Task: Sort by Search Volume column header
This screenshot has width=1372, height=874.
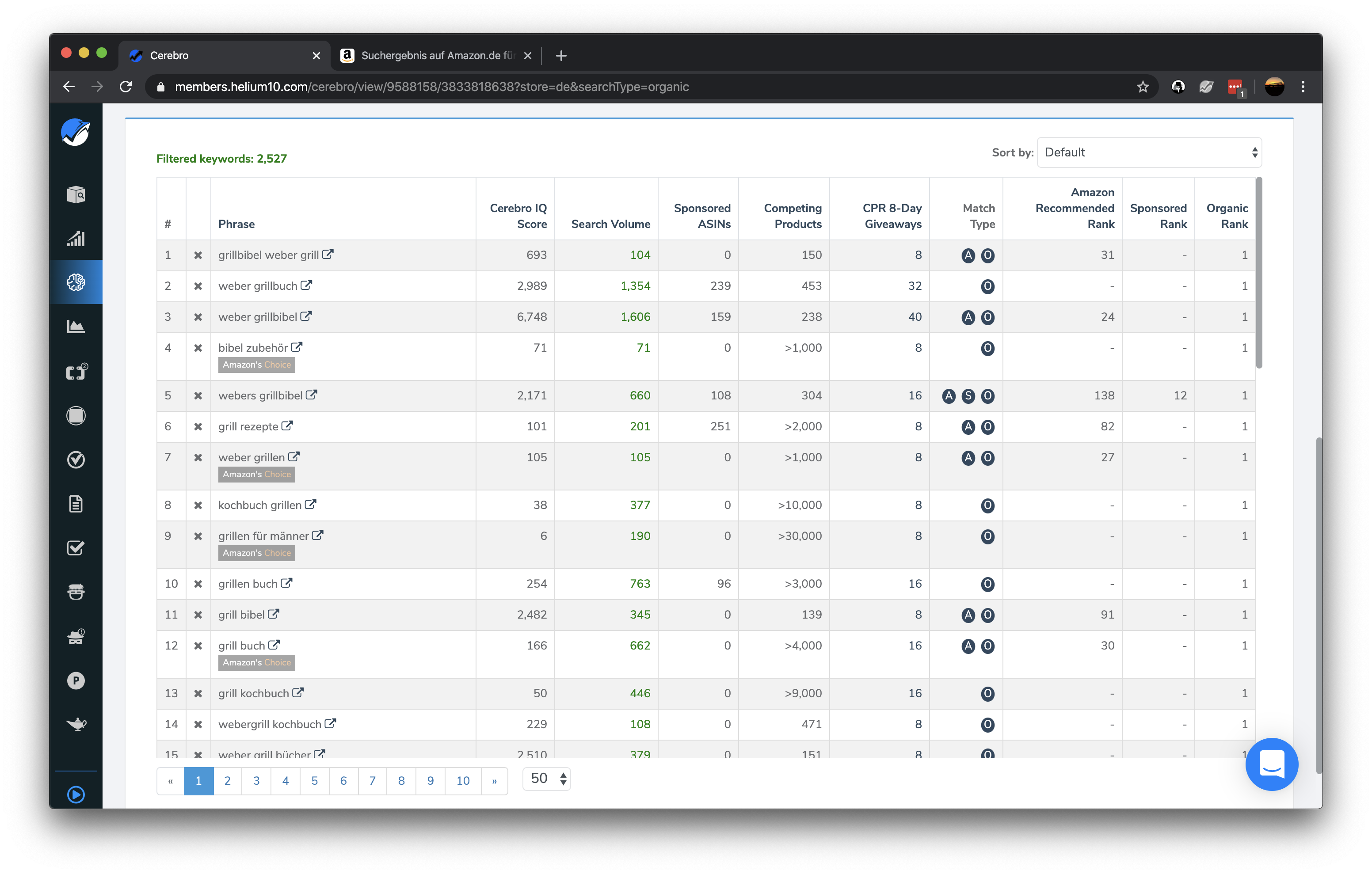Action: tap(610, 224)
